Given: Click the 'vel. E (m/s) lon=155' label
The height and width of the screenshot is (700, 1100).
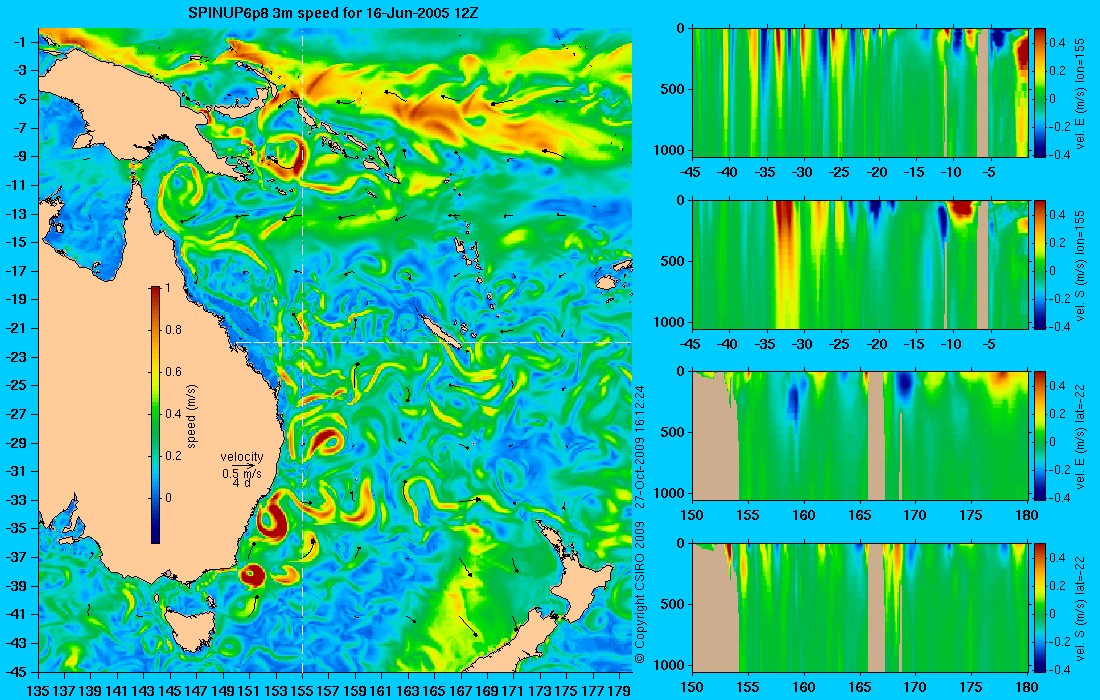Looking at the screenshot, I should 1080,94.
